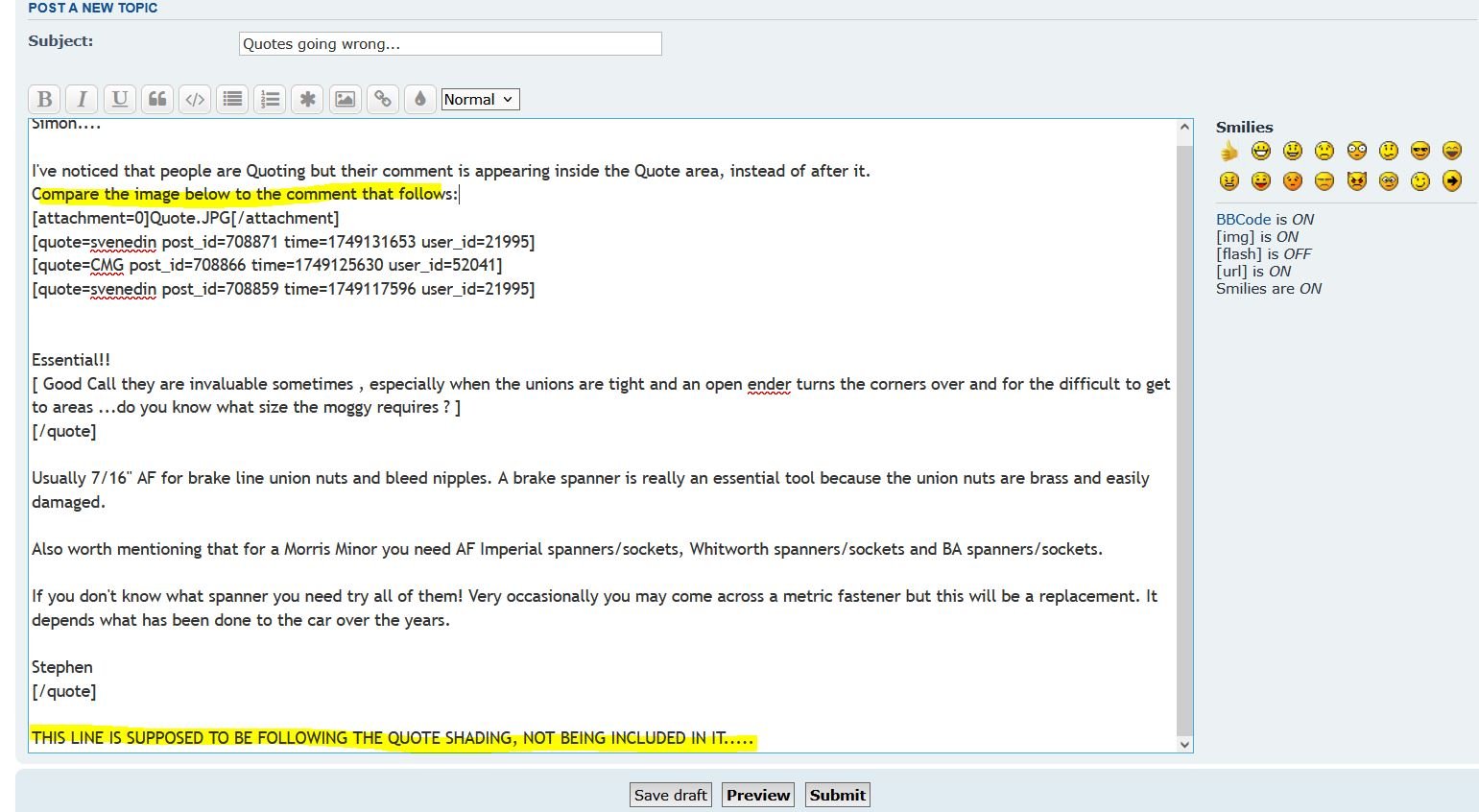Insert image tag using the picture icon
Image resolution: width=1479 pixels, height=812 pixels.
(x=345, y=99)
